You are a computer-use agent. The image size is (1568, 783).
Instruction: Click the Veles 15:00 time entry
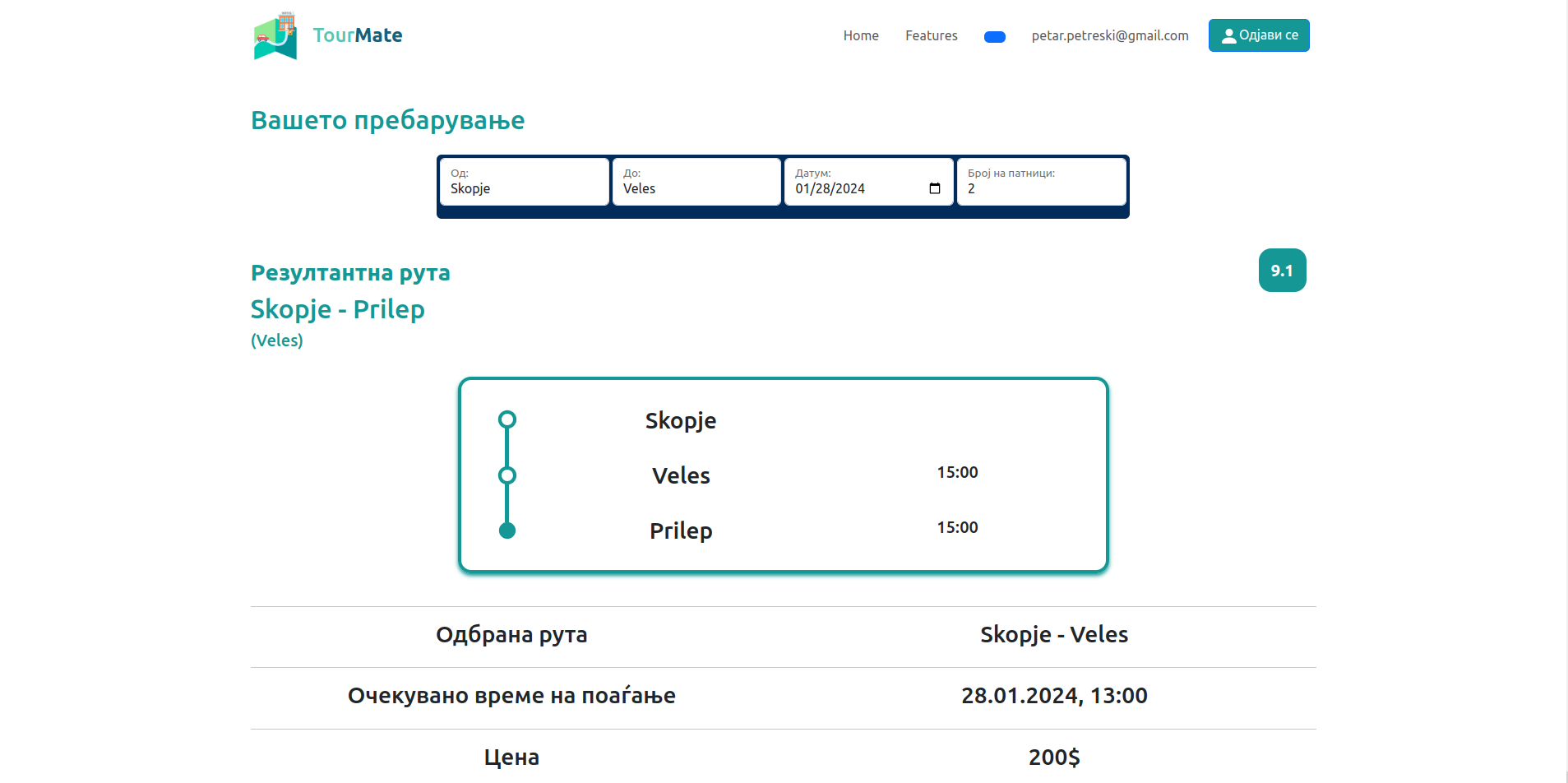click(957, 472)
